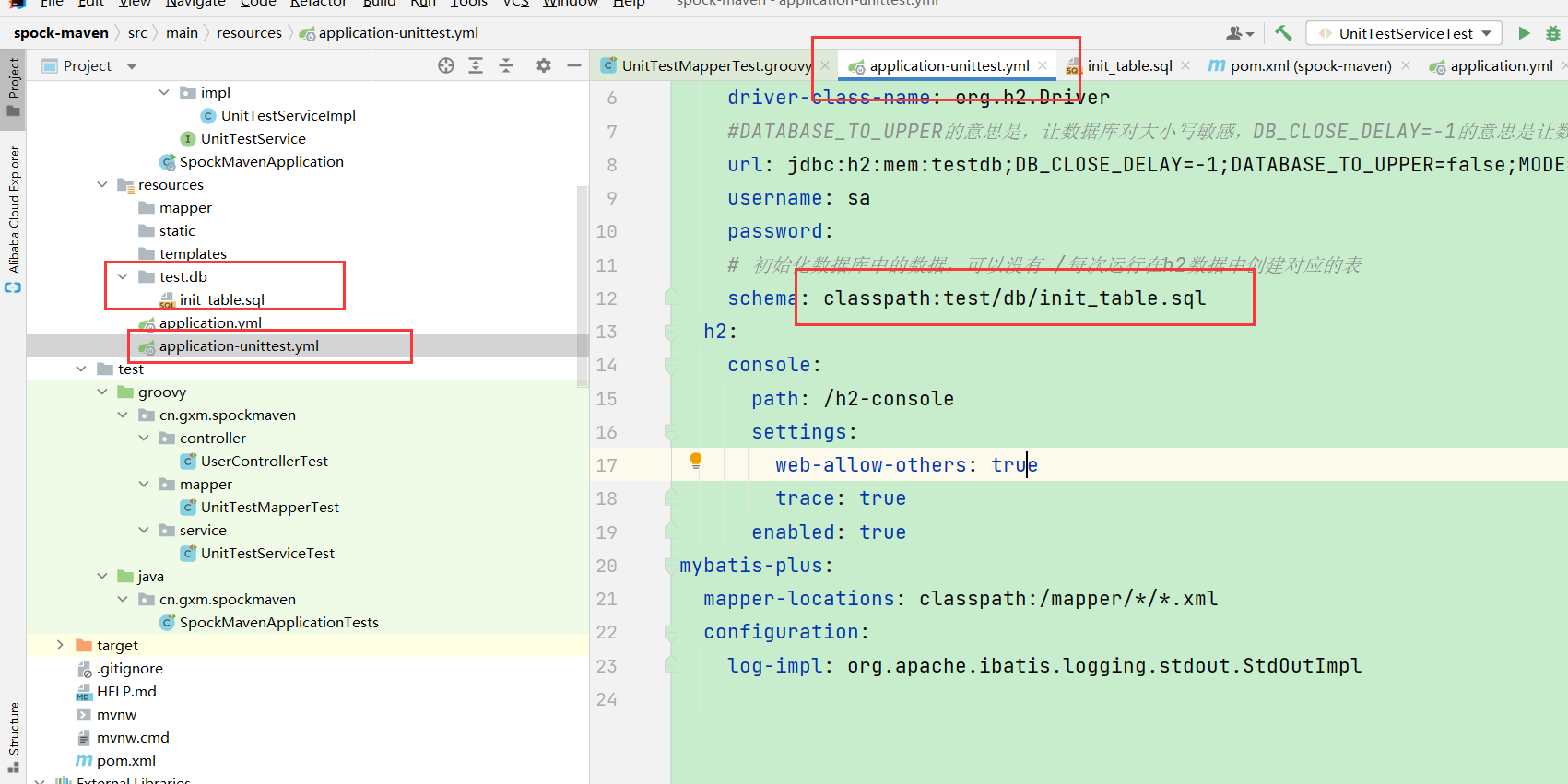1568x784 pixels.
Task: Click the yellow intention light bulb on line 17
Action: click(696, 461)
